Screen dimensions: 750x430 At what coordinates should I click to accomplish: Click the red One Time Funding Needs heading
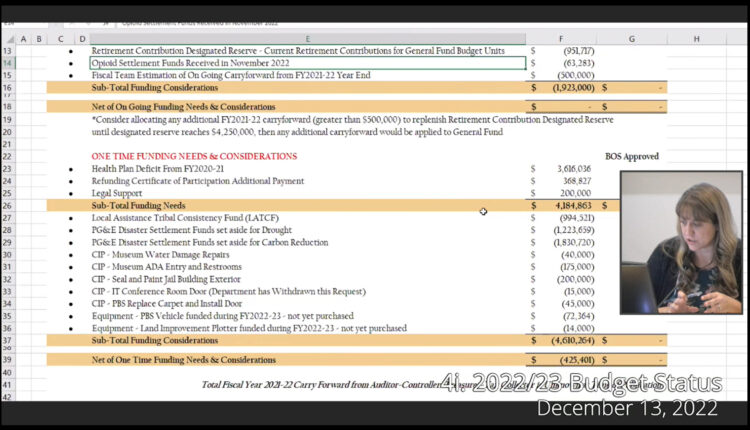[x=194, y=157]
